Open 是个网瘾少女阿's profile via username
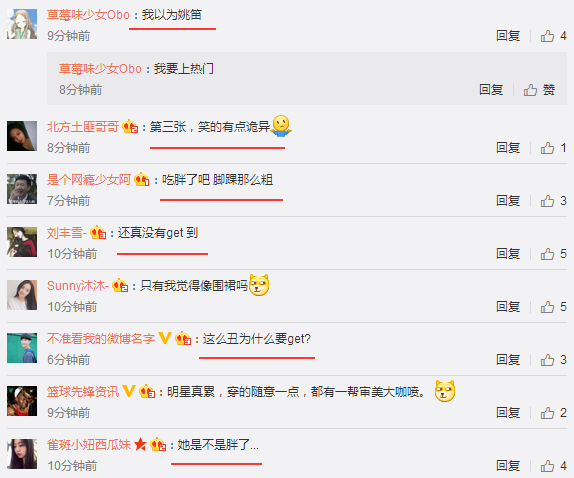 coord(89,180)
